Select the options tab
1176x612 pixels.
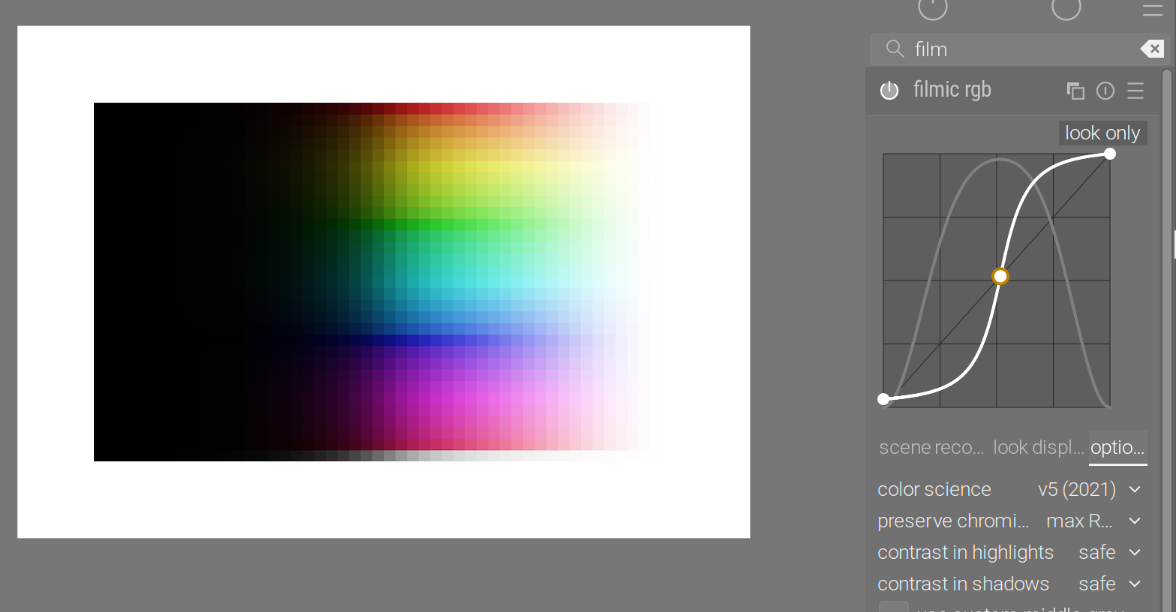[x=1117, y=448]
